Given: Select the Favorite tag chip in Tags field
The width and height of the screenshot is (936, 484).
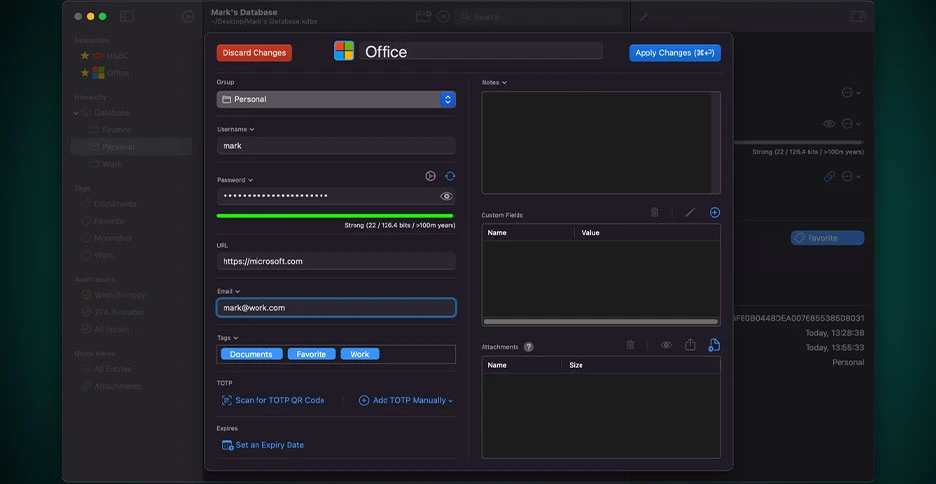Looking at the screenshot, I should pos(312,354).
